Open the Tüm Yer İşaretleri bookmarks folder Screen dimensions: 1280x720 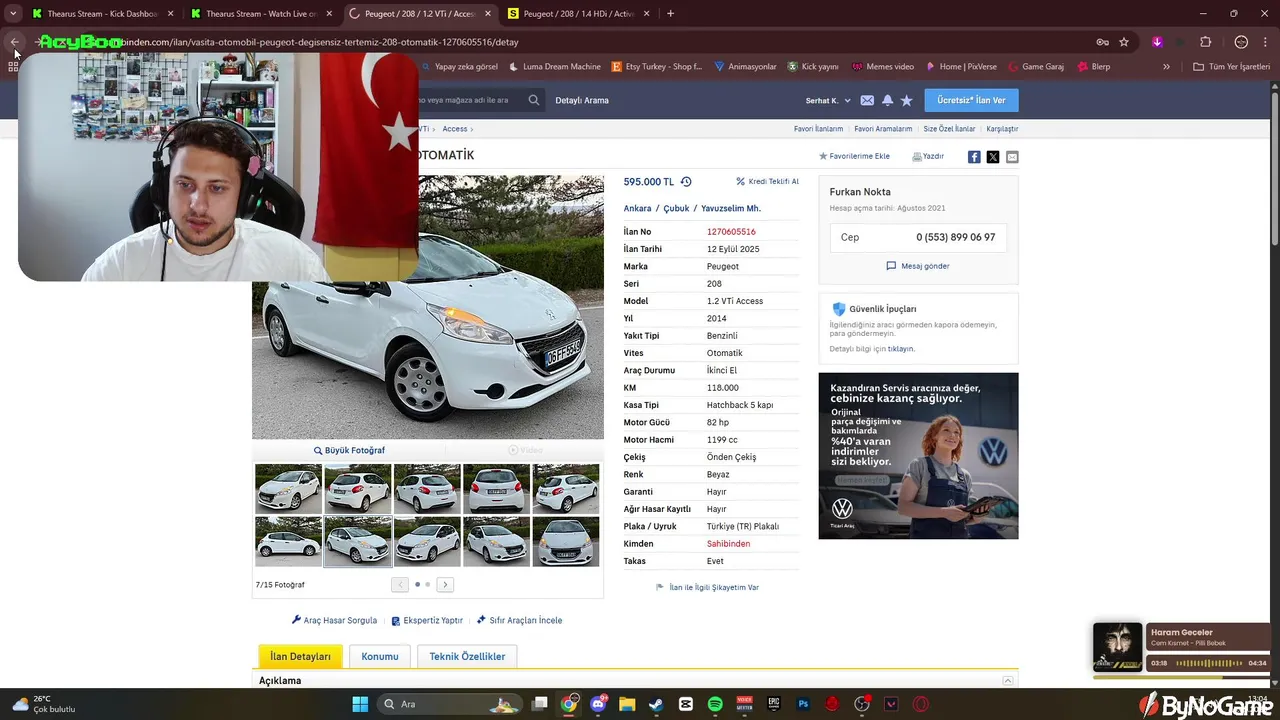(x=1232, y=67)
